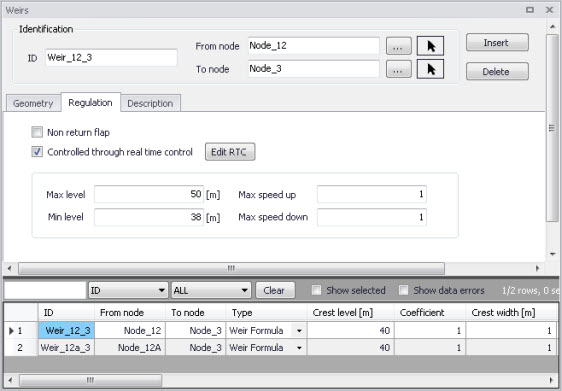Screen dimensions: 562x391
Task: Click Crest level cell in Weir_12_3 row
Action: [351, 330]
